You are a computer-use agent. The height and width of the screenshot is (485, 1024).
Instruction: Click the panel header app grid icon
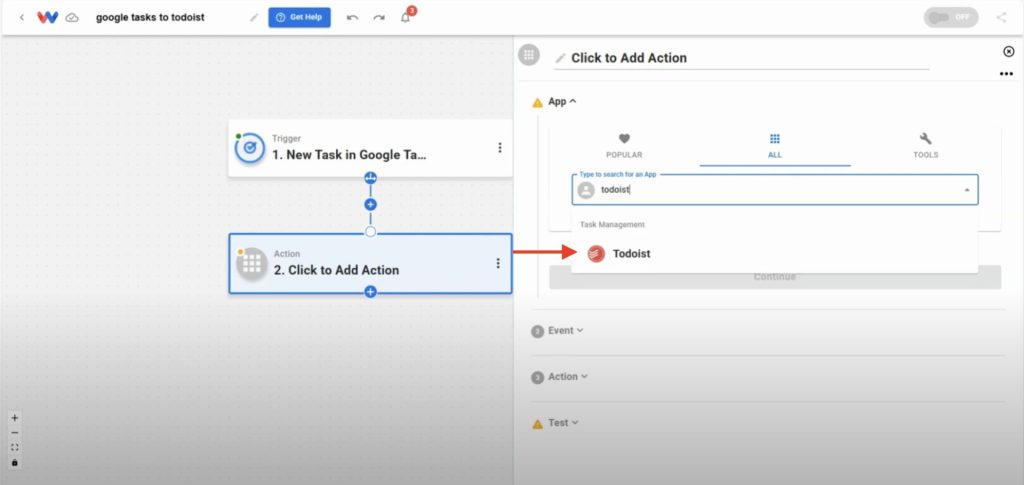(529, 55)
